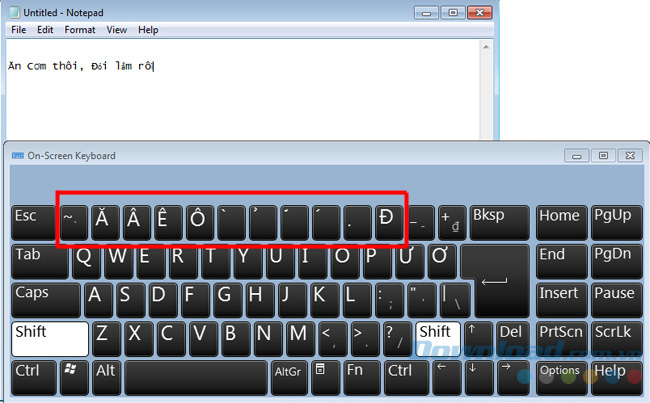This screenshot has width=650, height=403.
Task: Tap the quotation mark key
Action: point(422,300)
